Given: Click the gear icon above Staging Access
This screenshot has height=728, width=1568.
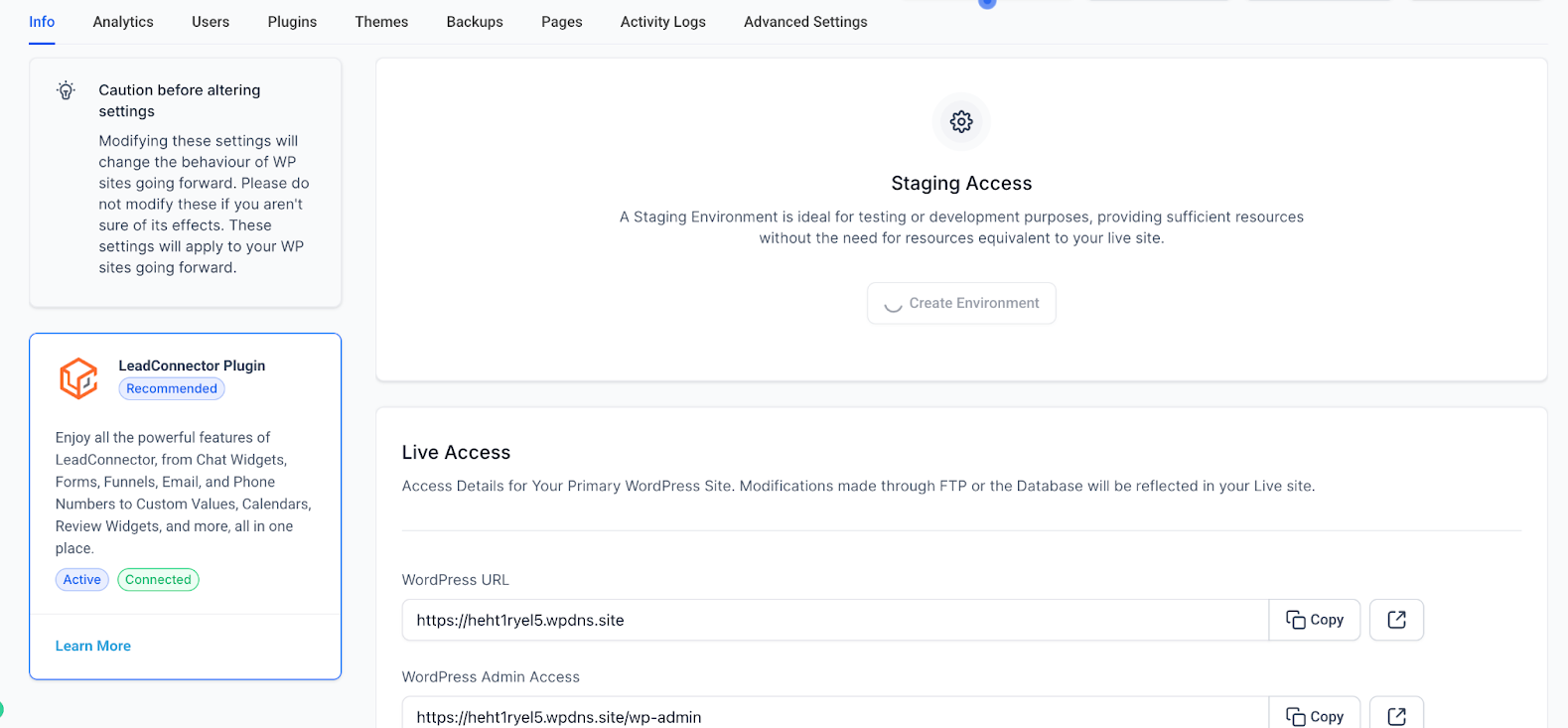Looking at the screenshot, I should click(x=960, y=121).
